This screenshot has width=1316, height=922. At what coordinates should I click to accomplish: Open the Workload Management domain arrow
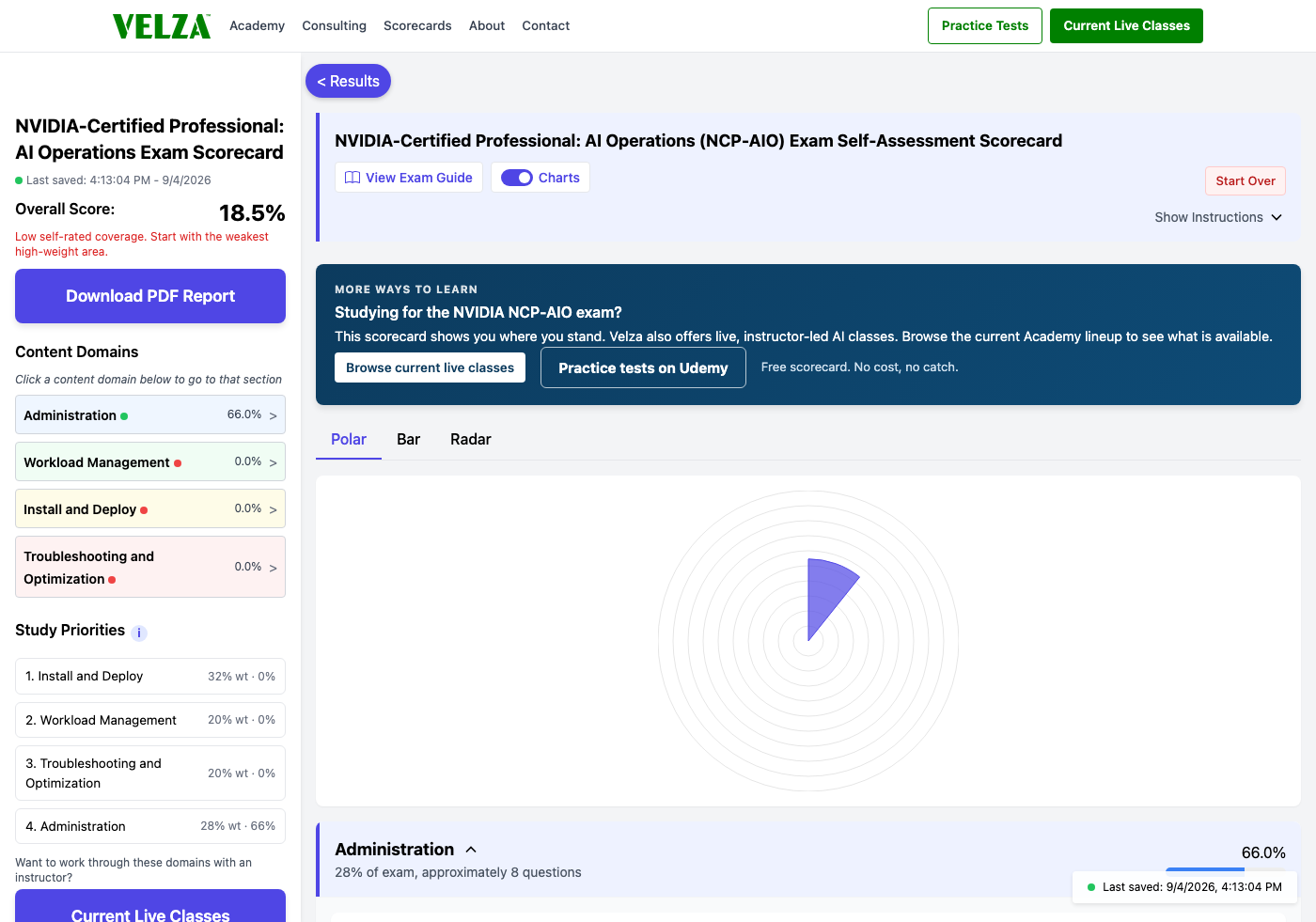pos(274,462)
